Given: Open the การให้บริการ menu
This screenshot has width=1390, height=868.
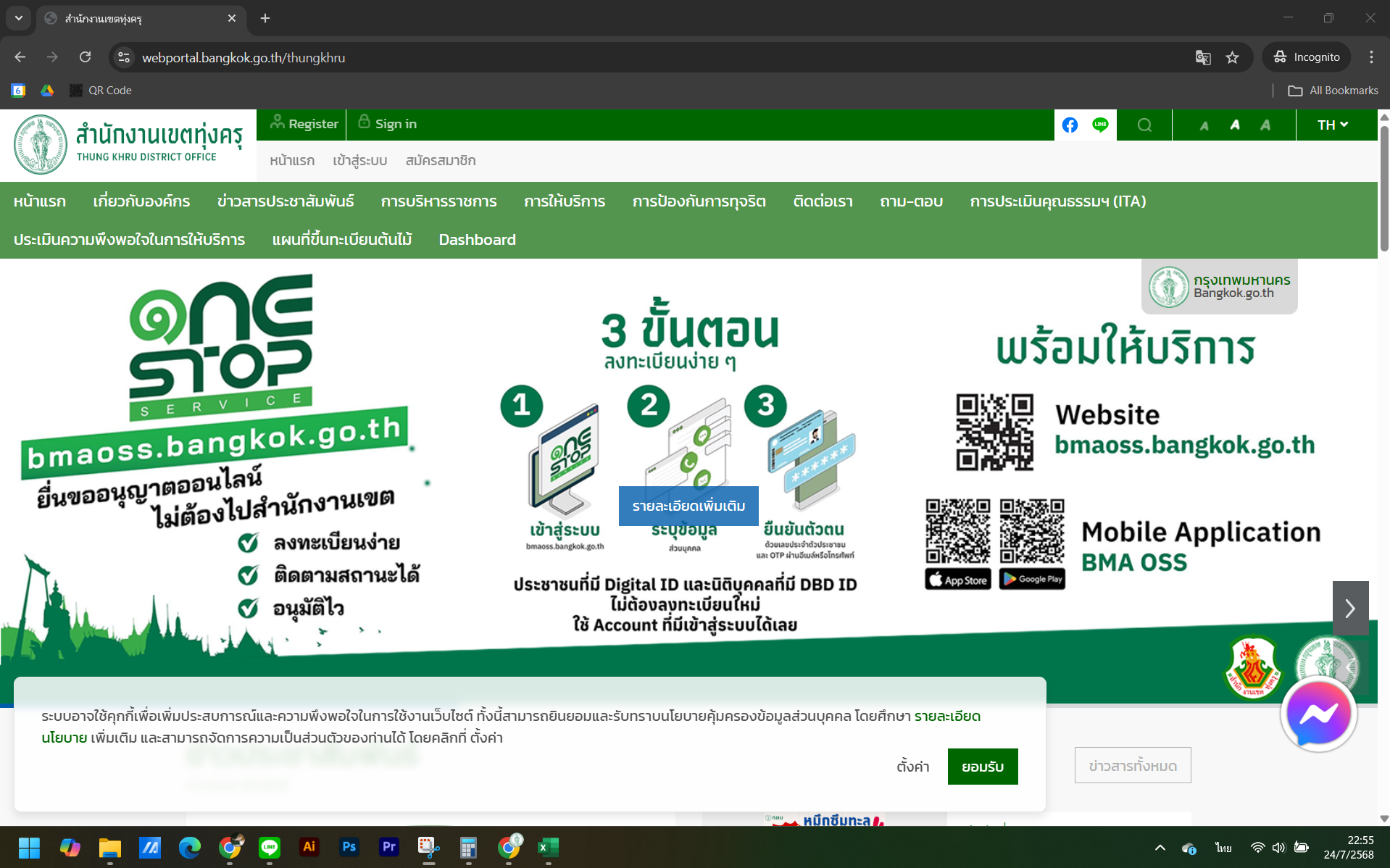Looking at the screenshot, I should pyautogui.click(x=565, y=201).
